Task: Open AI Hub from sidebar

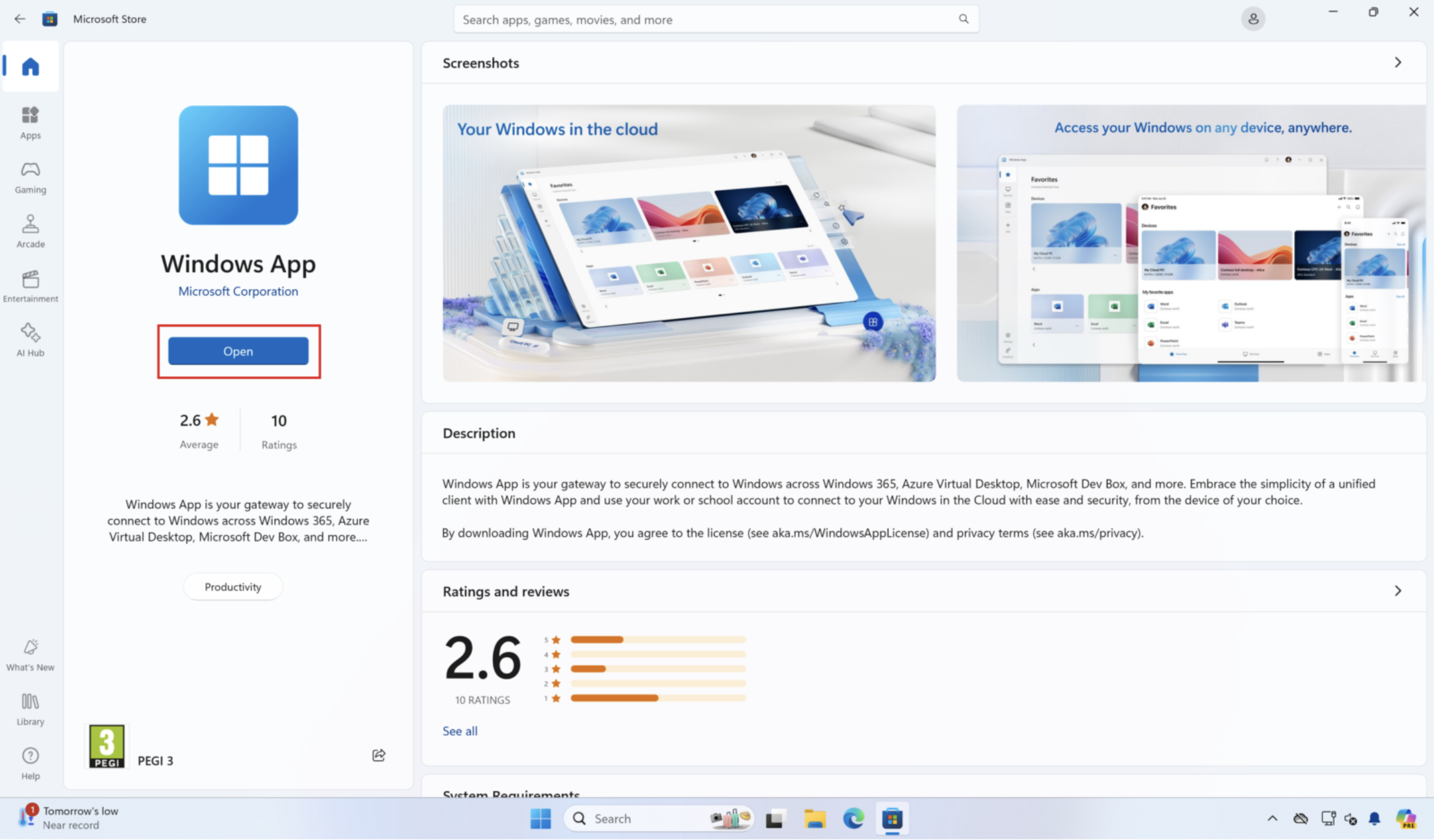Action: 30,340
